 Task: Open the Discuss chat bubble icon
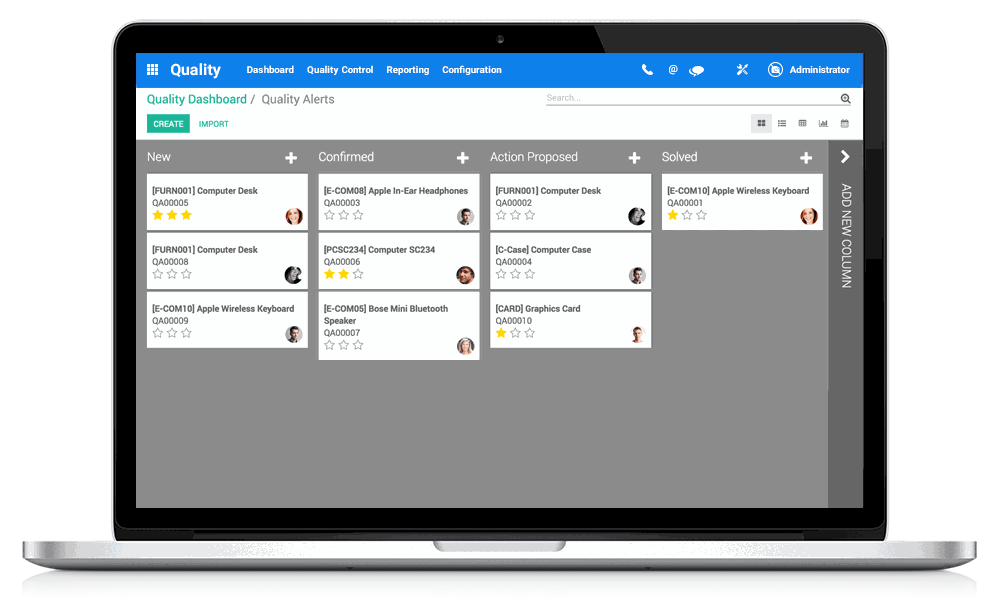coord(697,70)
